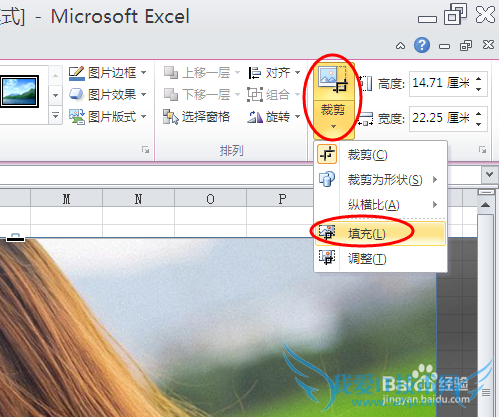Image resolution: width=499 pixels, height=417 pixels.
Task: Open the 图片效果 picture effects menu
Action: [x=107, y=95]
